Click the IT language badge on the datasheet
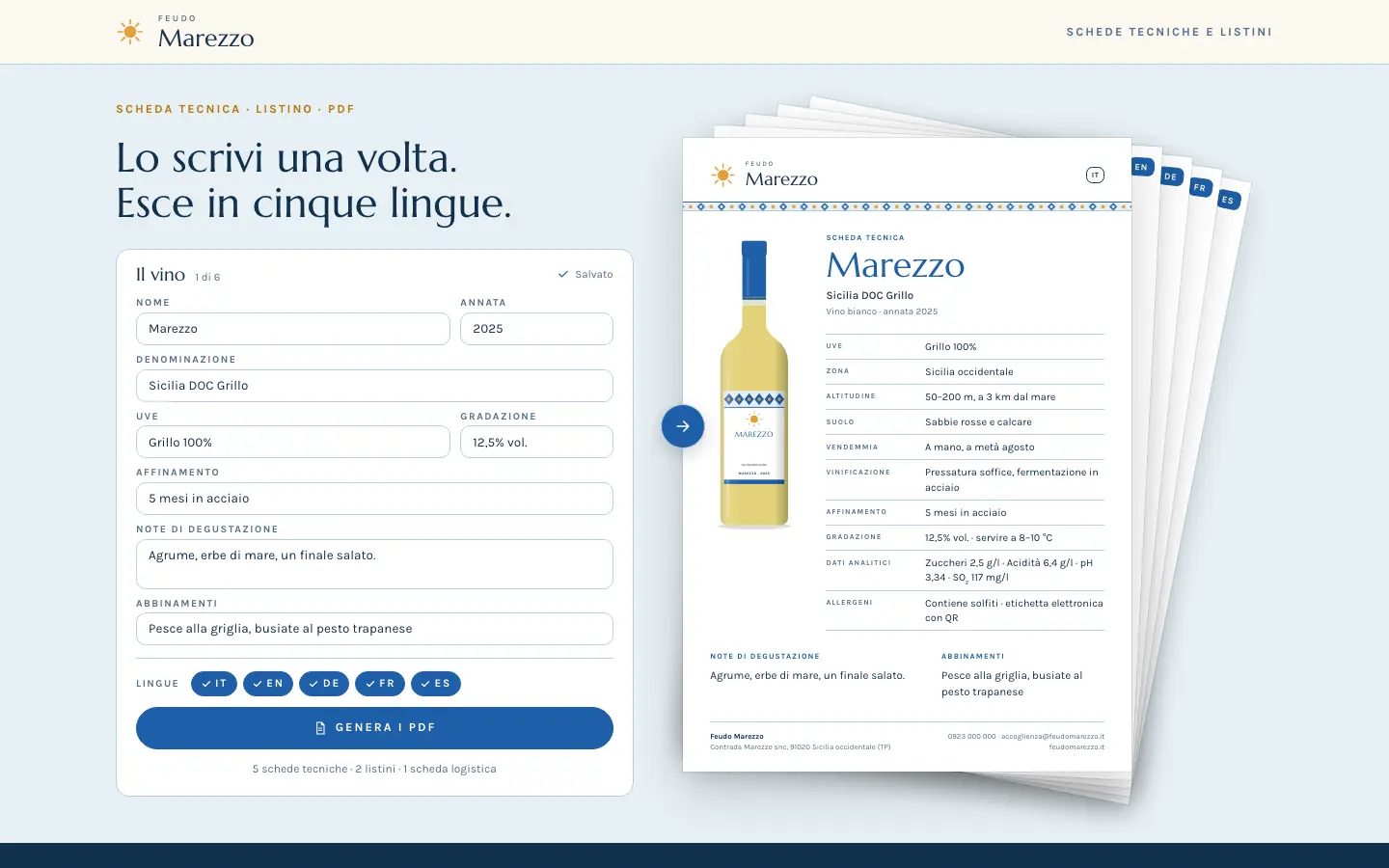 pos(1095,176)
